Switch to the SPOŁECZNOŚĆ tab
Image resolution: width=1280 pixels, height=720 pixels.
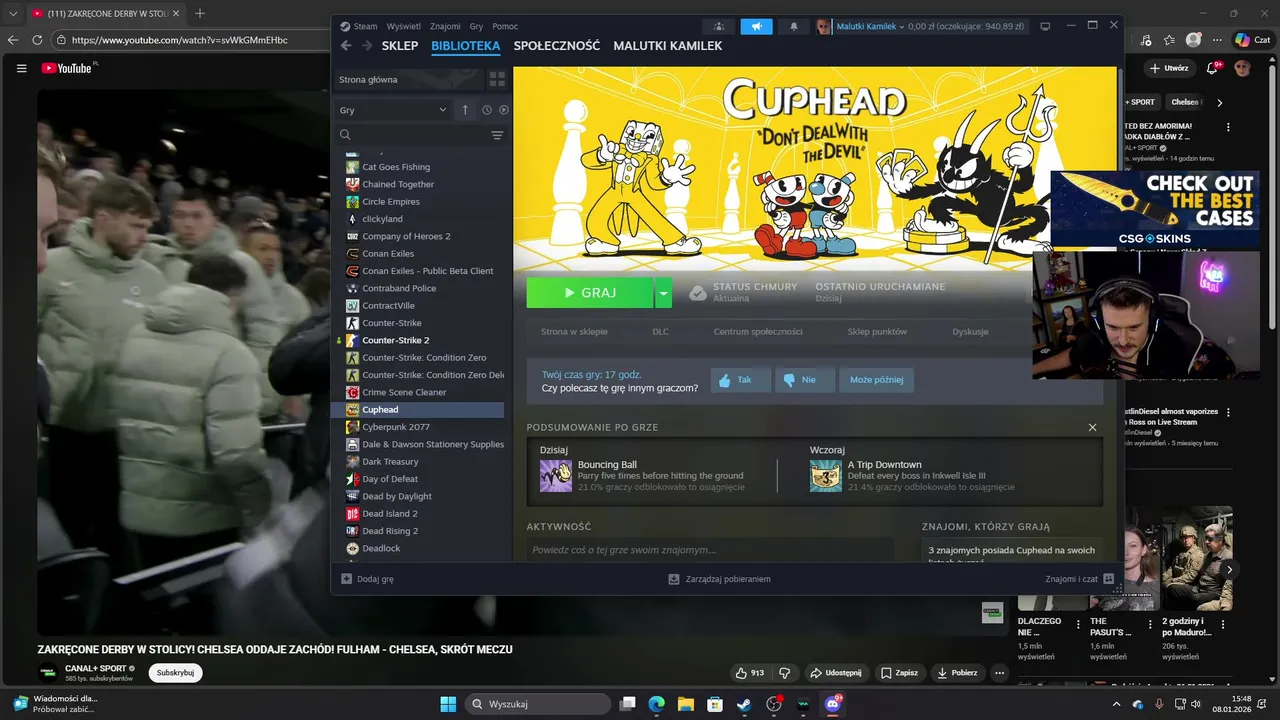tap(557, 46)
